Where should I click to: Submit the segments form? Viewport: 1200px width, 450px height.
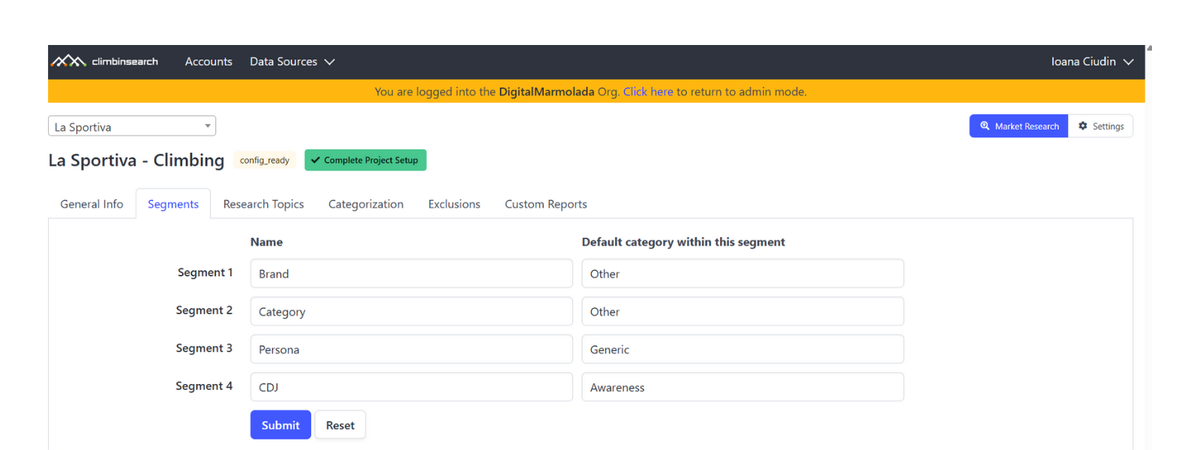(280, 425)
